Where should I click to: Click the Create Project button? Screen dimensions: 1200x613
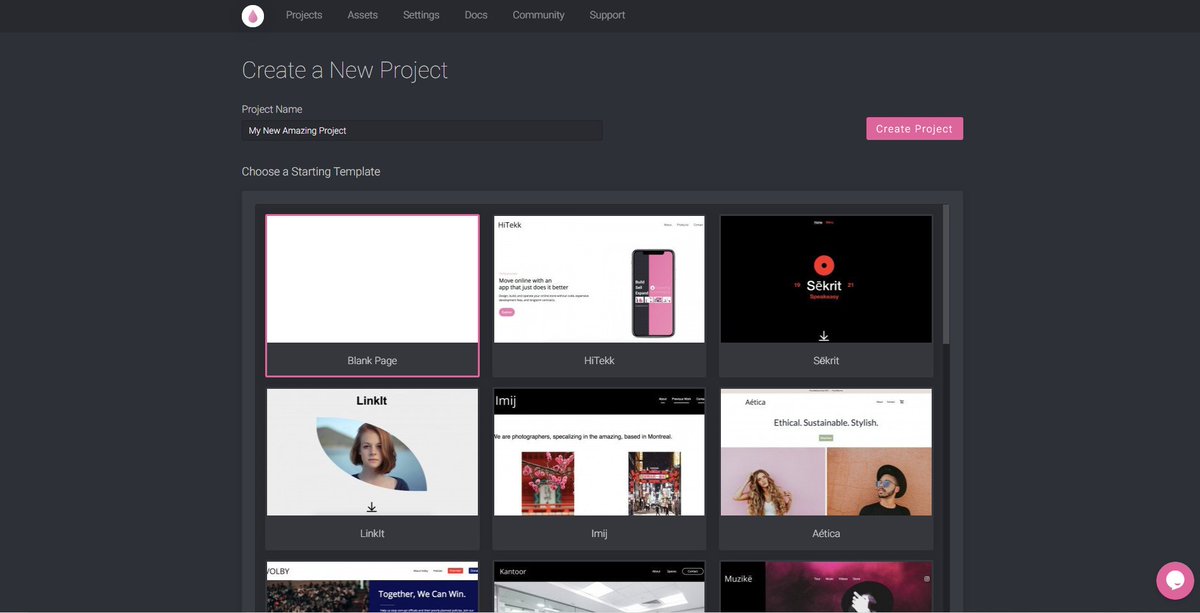click(914, 128)
